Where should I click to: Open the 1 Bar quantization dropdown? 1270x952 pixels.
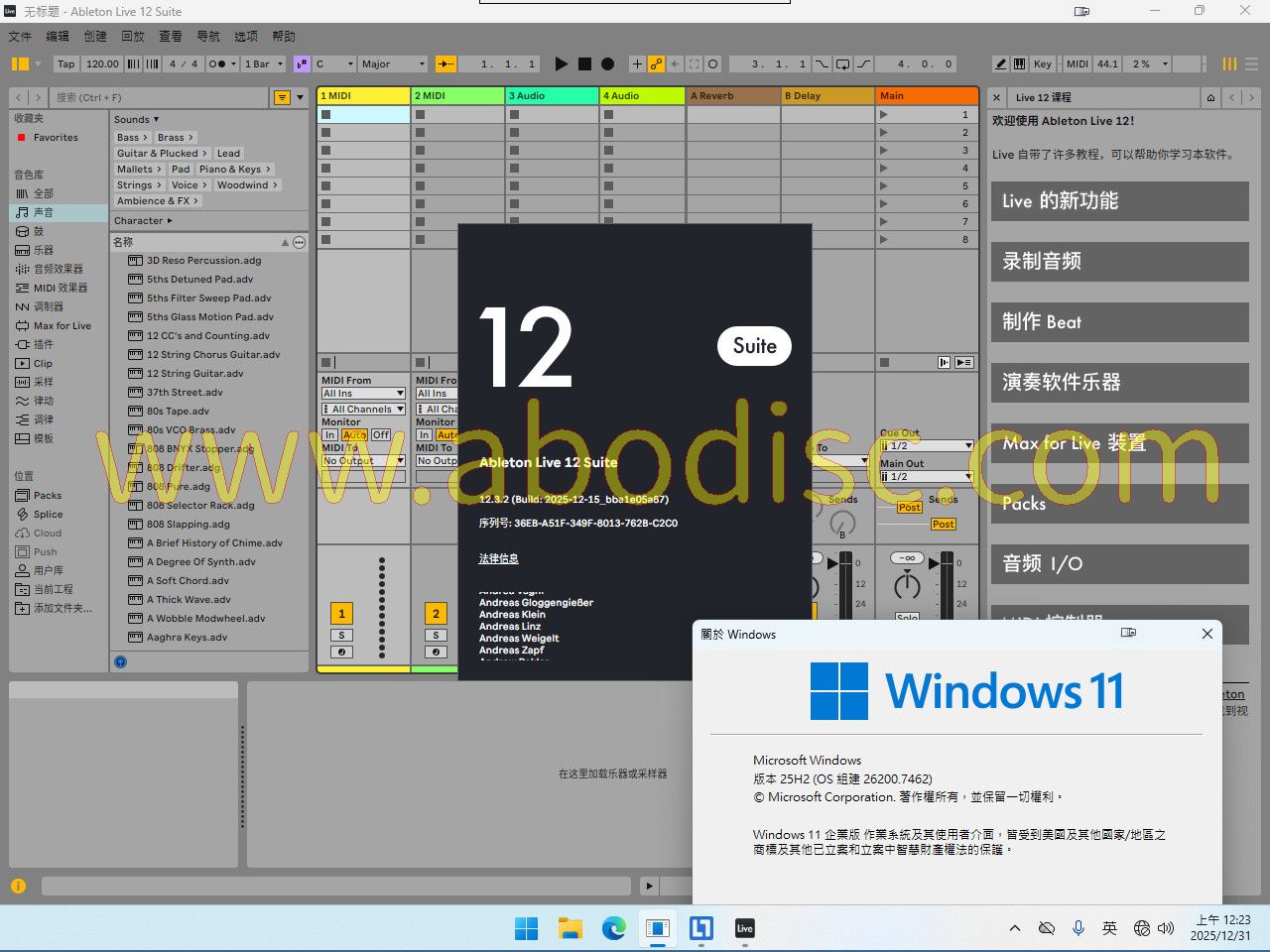[x=264, y=63]
